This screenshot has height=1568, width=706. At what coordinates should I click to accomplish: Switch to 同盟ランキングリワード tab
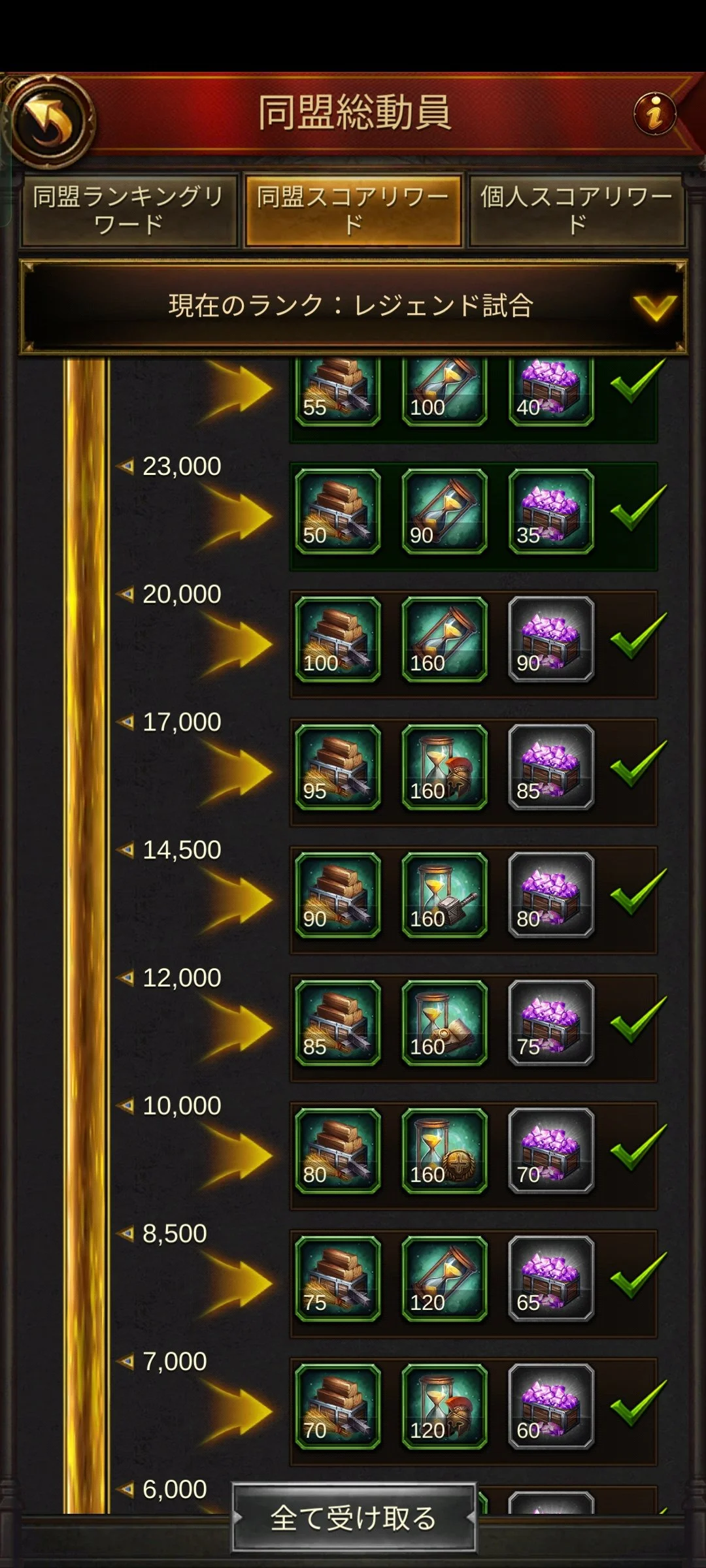point(129,210)
